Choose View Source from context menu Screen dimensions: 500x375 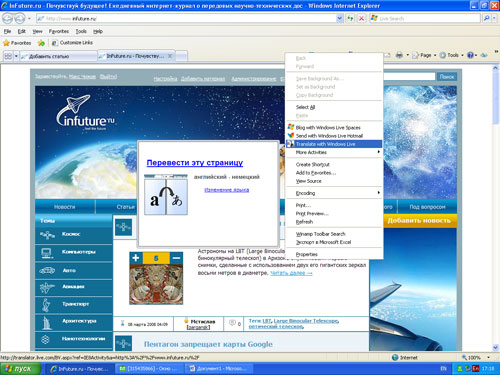pyautogui.click(x=334, y=181)
